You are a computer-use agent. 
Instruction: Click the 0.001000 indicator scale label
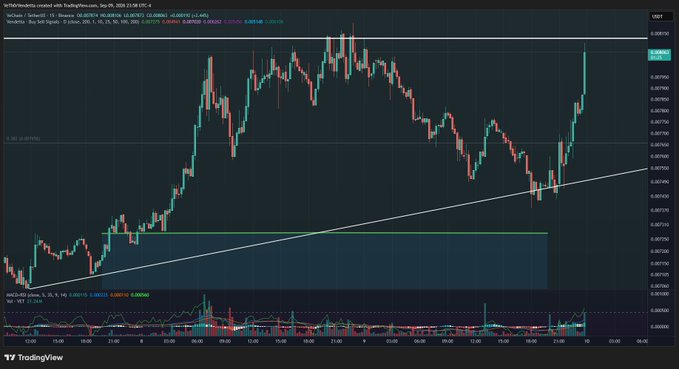click(660, 294)
